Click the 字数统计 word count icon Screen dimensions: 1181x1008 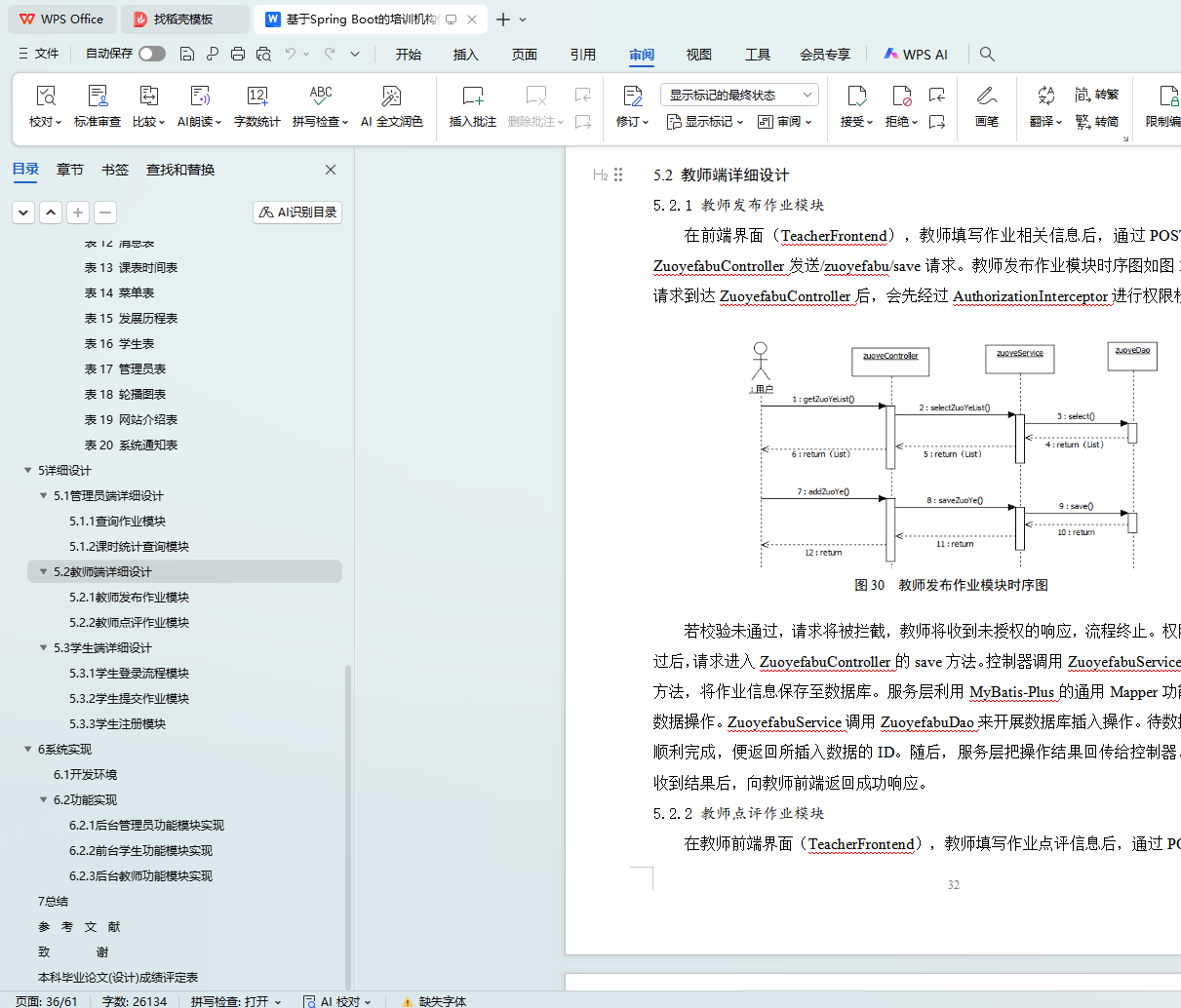click(x=256, y=97)
